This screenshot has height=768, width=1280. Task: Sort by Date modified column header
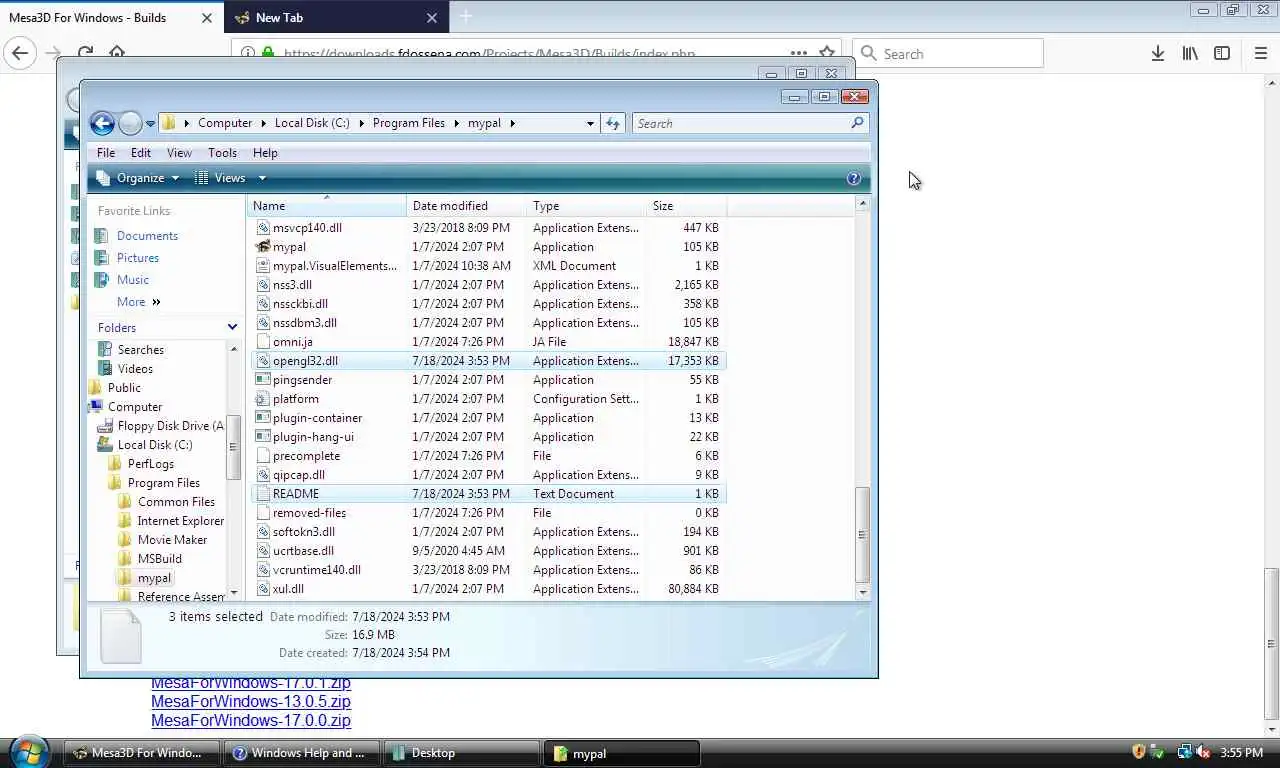(x=467, y=206)
